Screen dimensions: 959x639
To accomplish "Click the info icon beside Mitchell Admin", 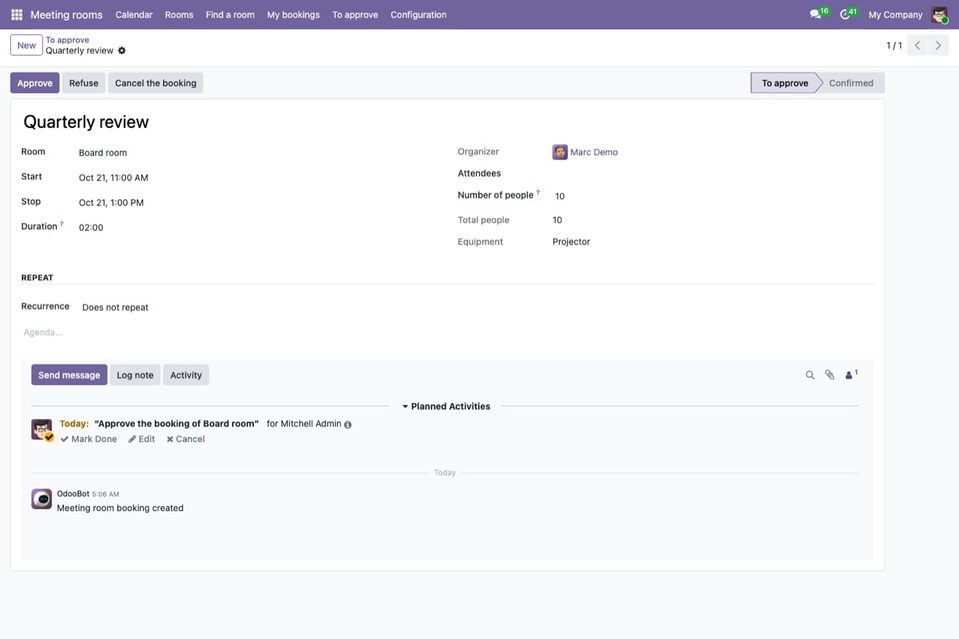I will tap(348, 424).
